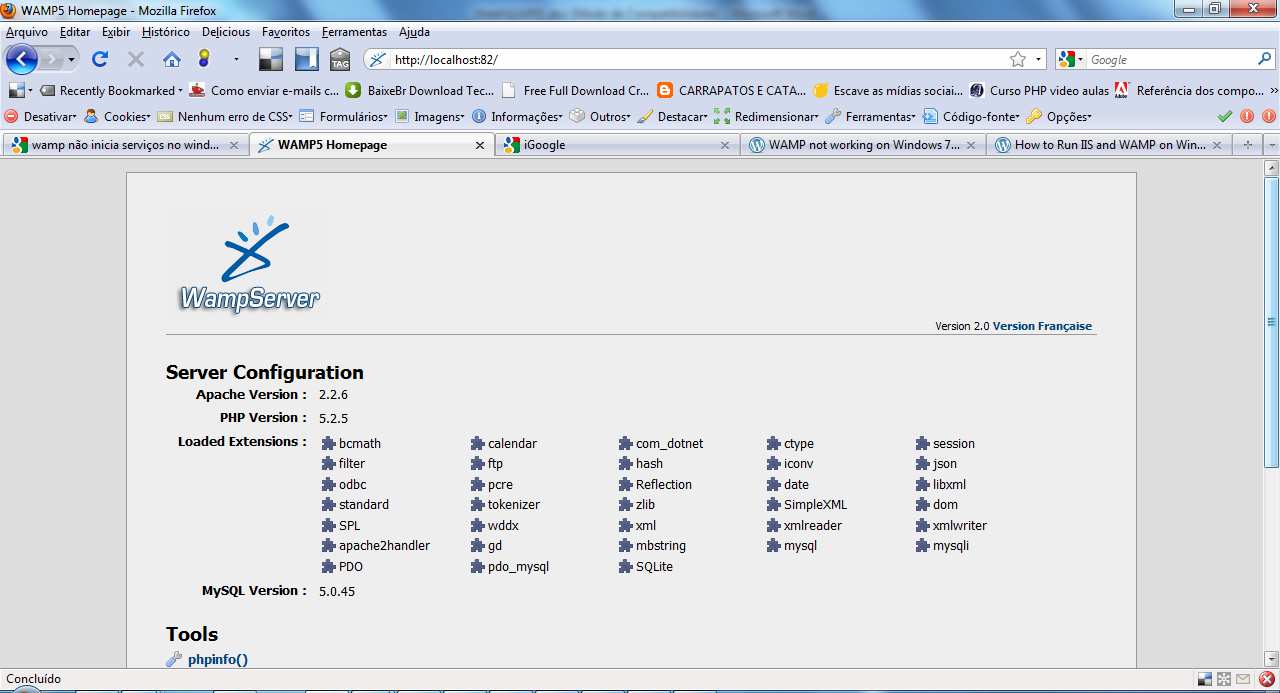Open the Ajuda menu
This screenshot has width=1280, height=693.
tap(414, 32)
